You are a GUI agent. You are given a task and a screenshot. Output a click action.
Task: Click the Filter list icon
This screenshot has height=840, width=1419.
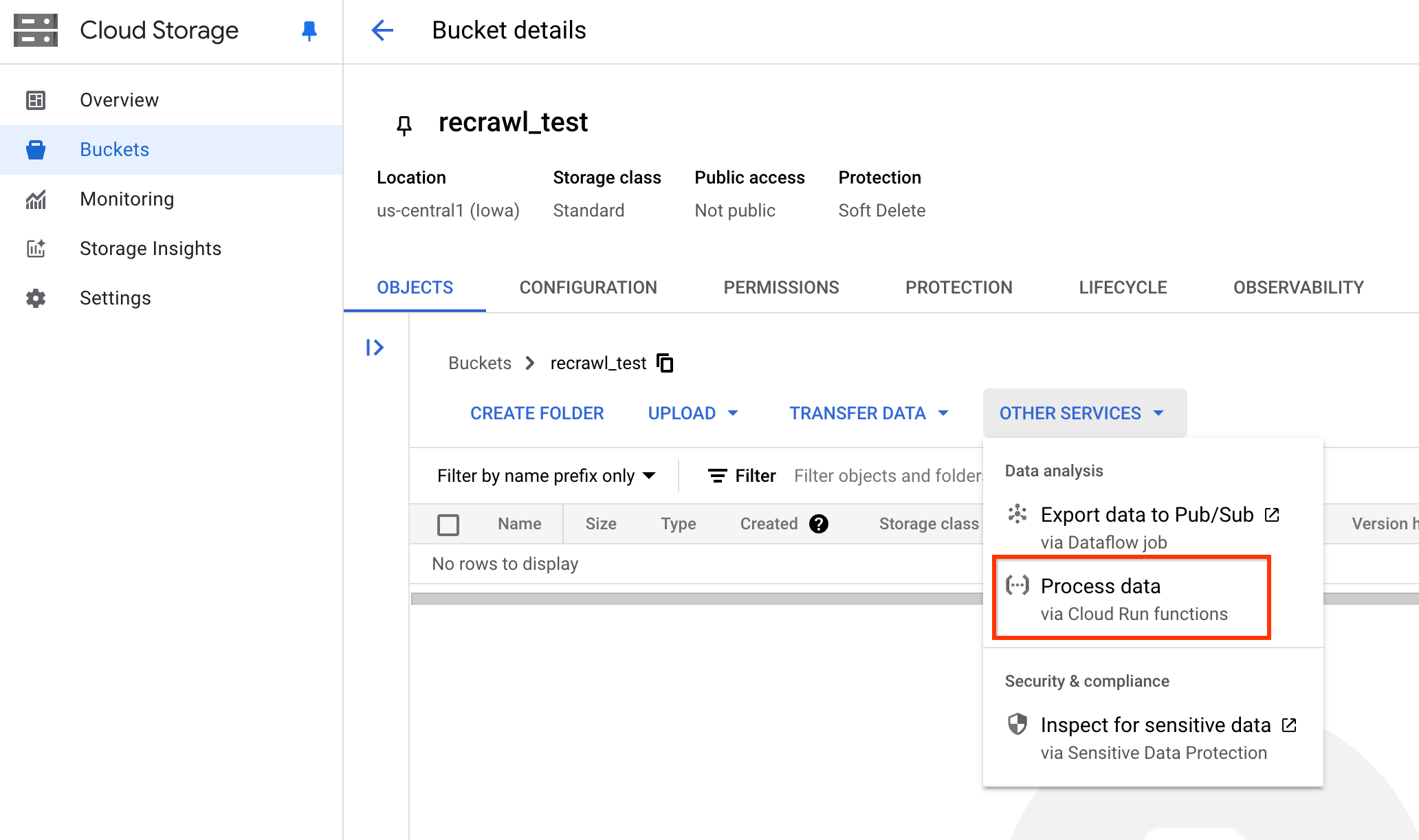tap(718, 476)
